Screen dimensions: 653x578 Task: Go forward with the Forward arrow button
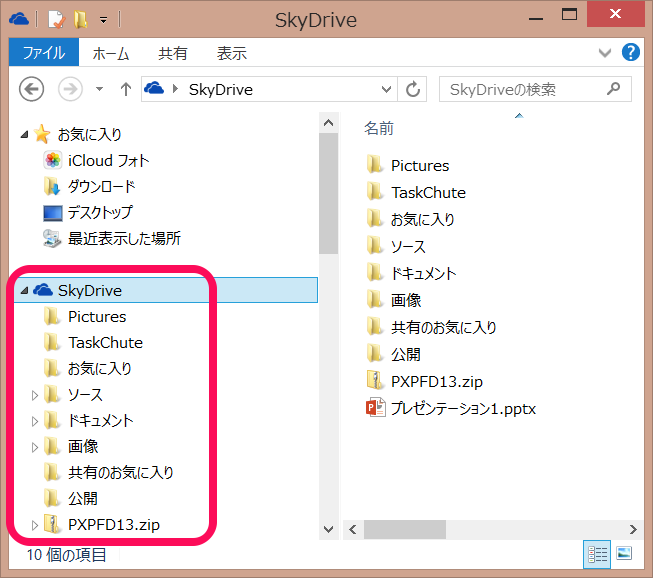[70, 89]
